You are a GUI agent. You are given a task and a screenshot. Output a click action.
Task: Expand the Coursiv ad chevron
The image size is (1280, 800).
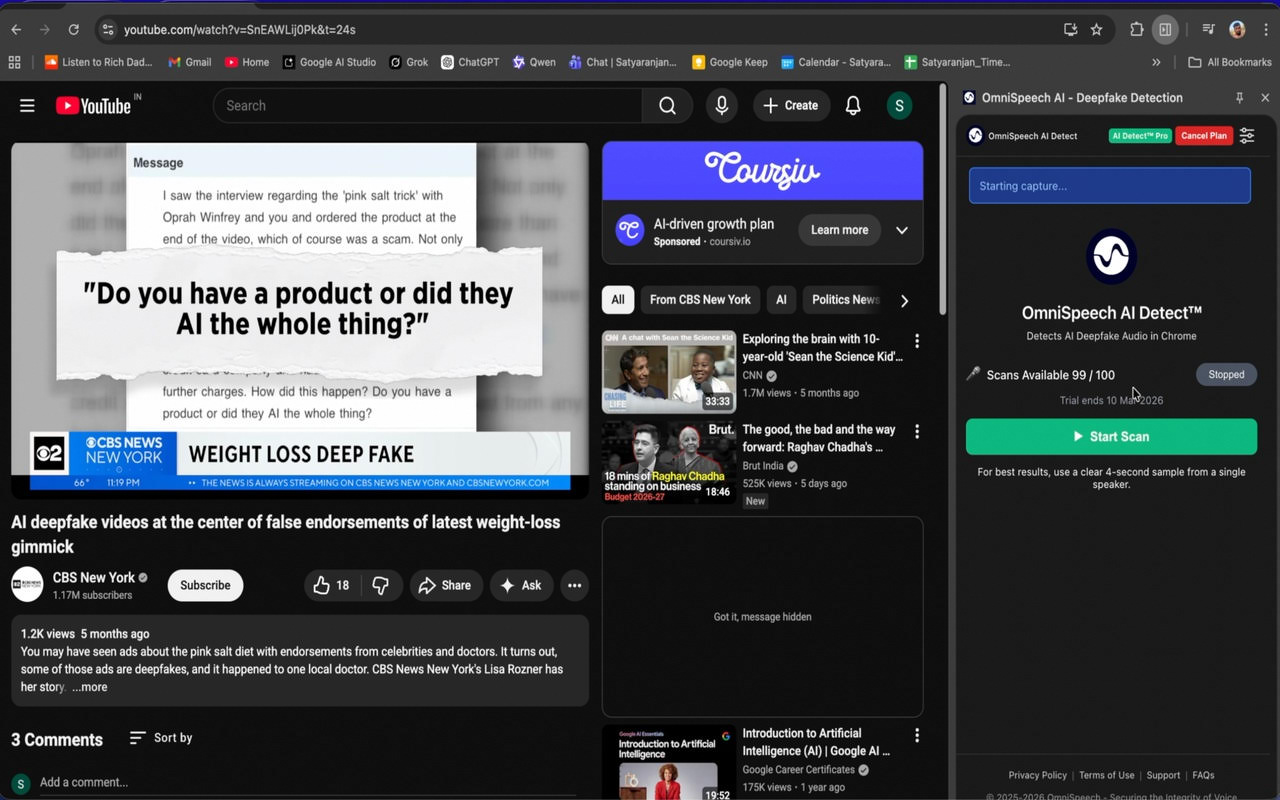[x=901, y=230]
